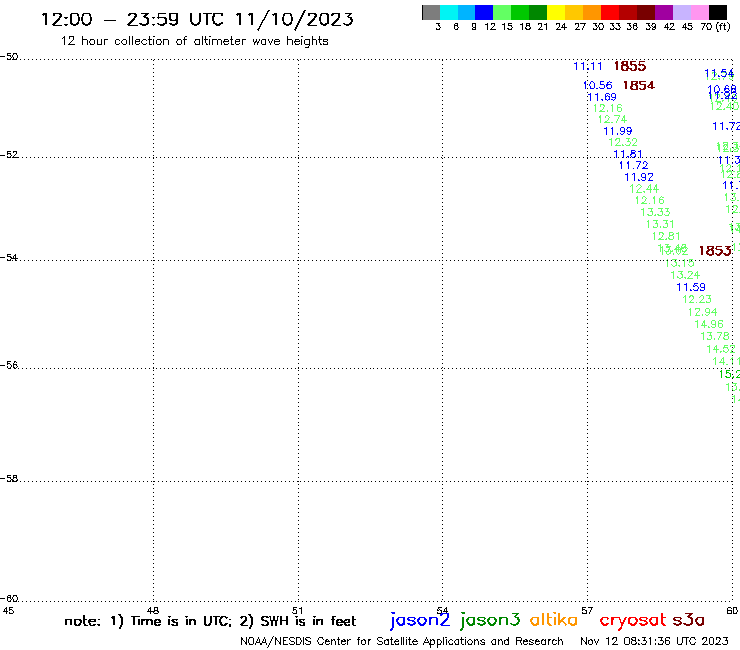Click the 57 longitude axis label

[587, 610]
